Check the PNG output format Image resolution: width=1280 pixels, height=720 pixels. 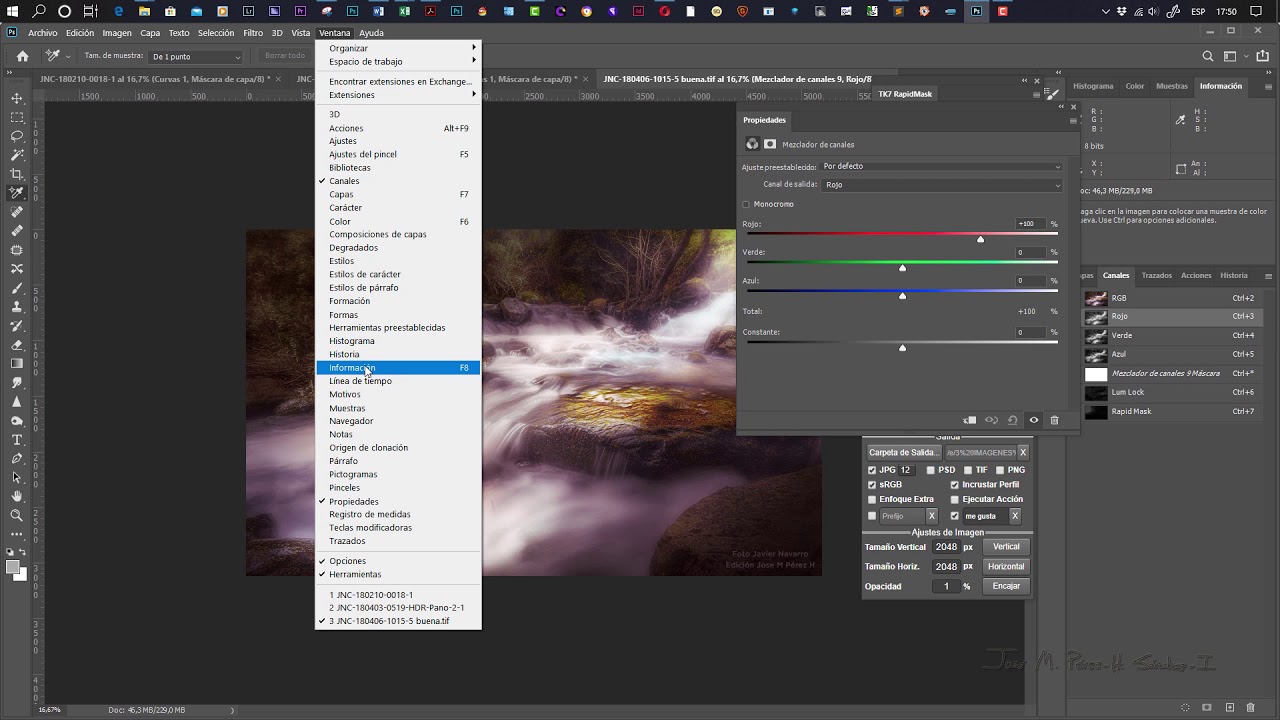(1000, 470)
